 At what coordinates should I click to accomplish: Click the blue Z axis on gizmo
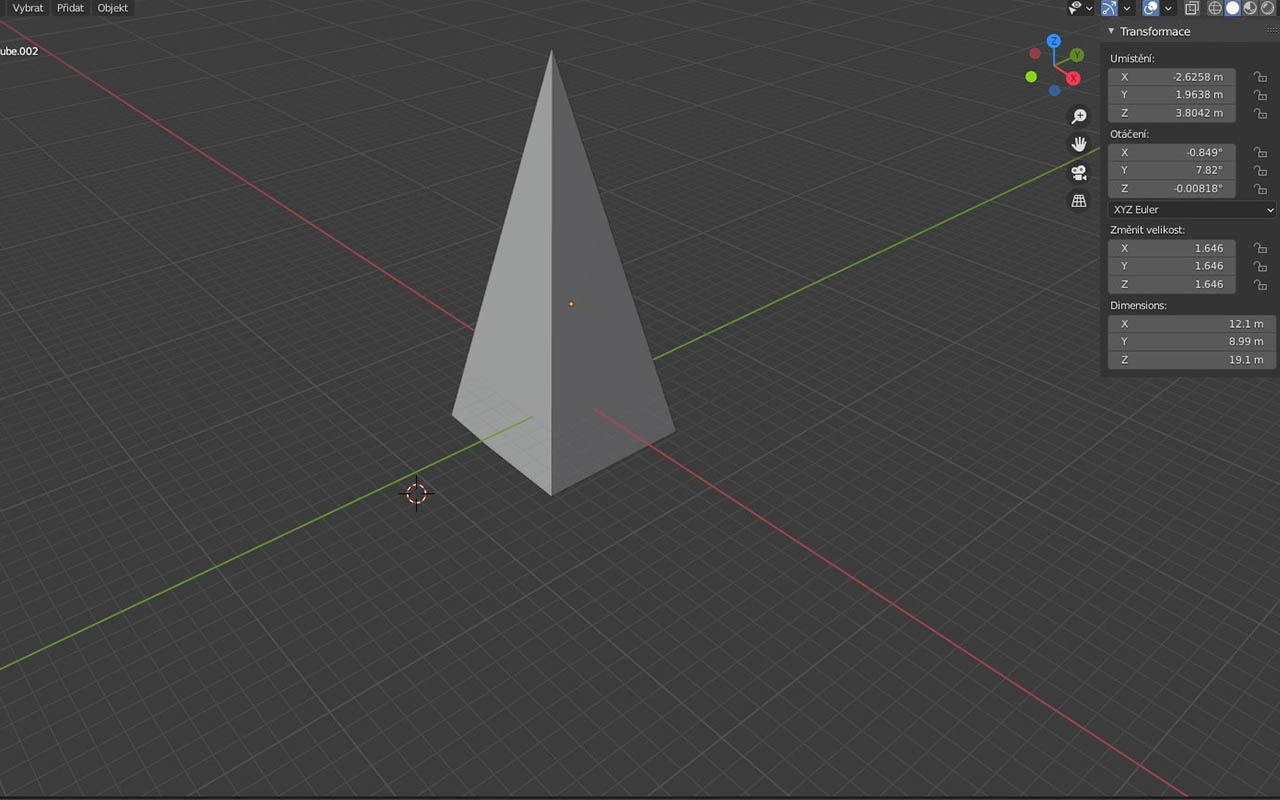click(1053, 41)
